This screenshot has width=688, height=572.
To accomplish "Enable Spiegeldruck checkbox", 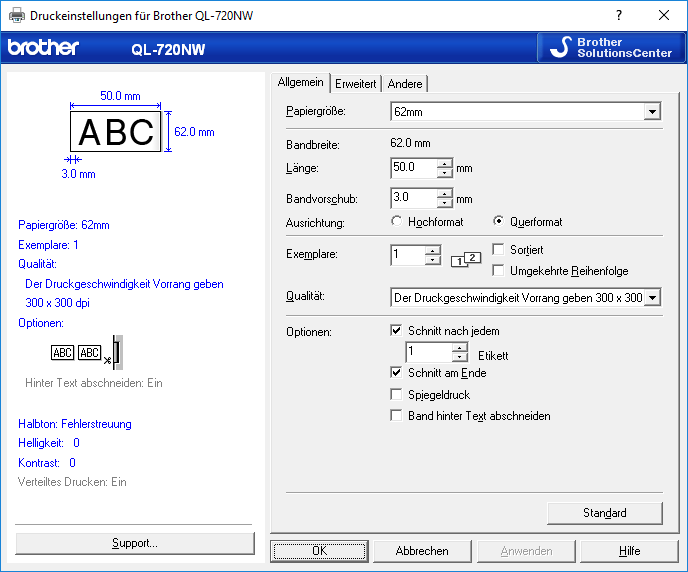I will (x=396, y=394).
